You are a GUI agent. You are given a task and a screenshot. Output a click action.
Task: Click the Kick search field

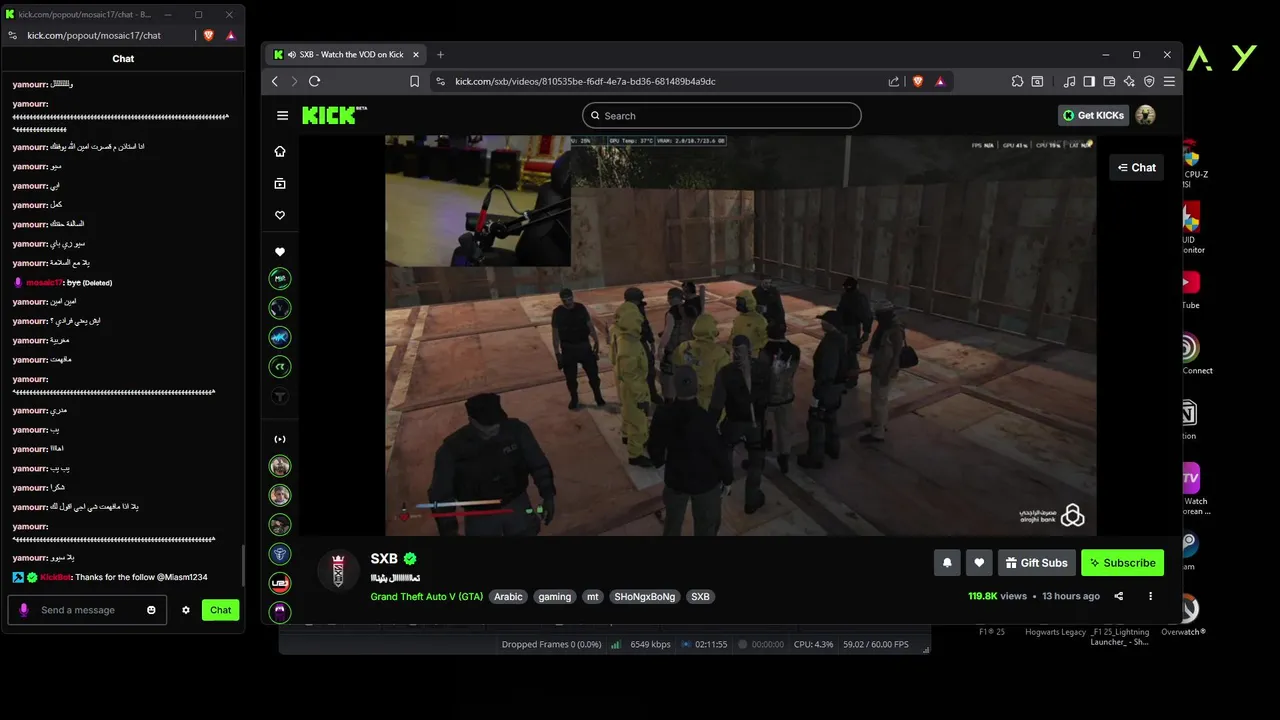click(x=721, y=115)
